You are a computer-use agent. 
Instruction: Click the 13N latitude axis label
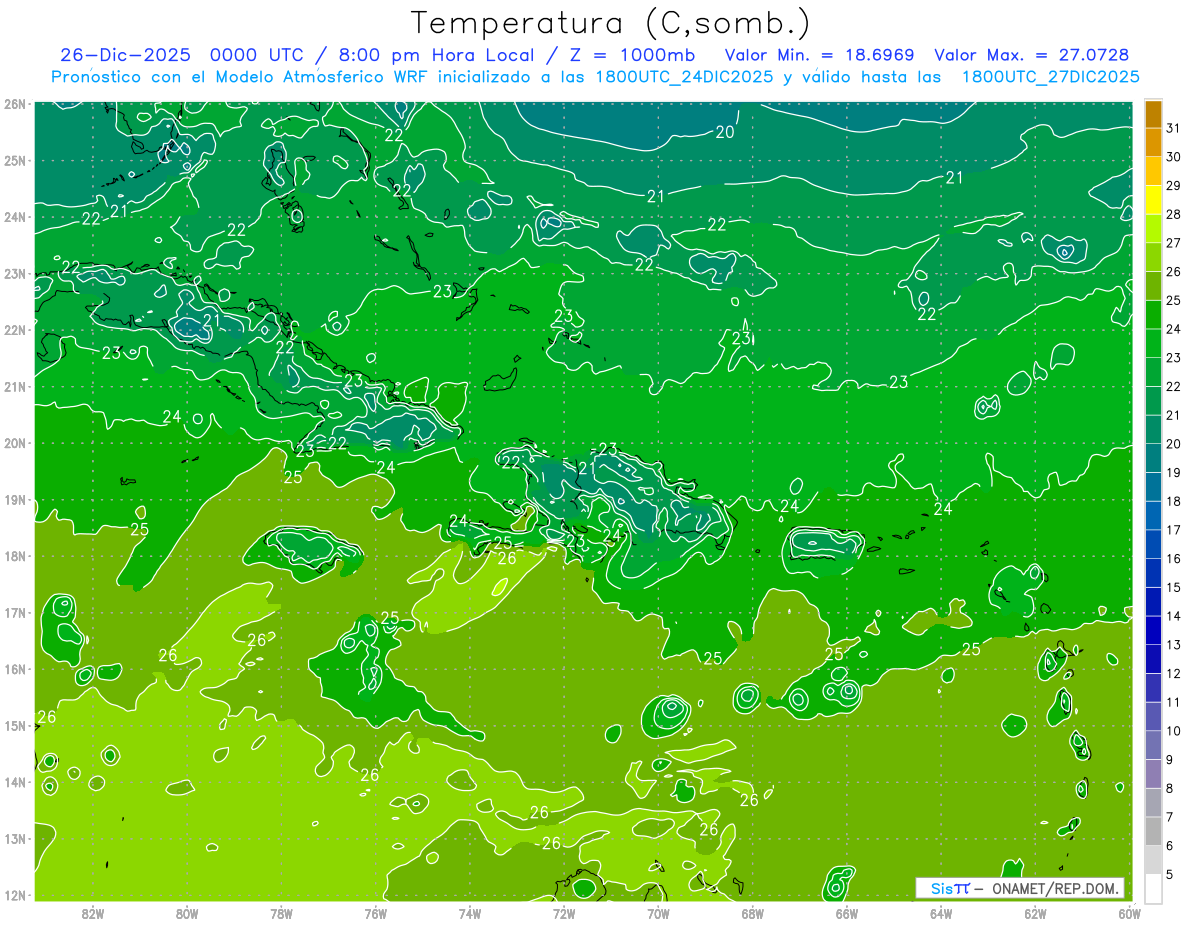[x=15, y=838]
